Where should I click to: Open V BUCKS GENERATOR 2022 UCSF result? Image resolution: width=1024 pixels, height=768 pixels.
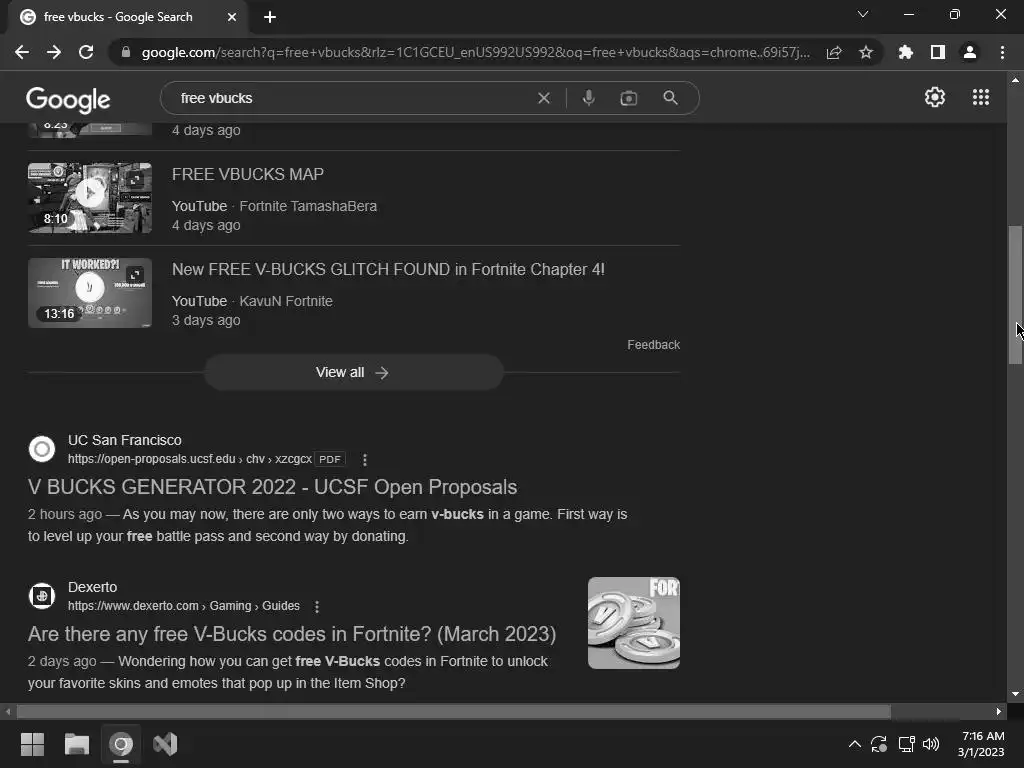tap(272, 487)
